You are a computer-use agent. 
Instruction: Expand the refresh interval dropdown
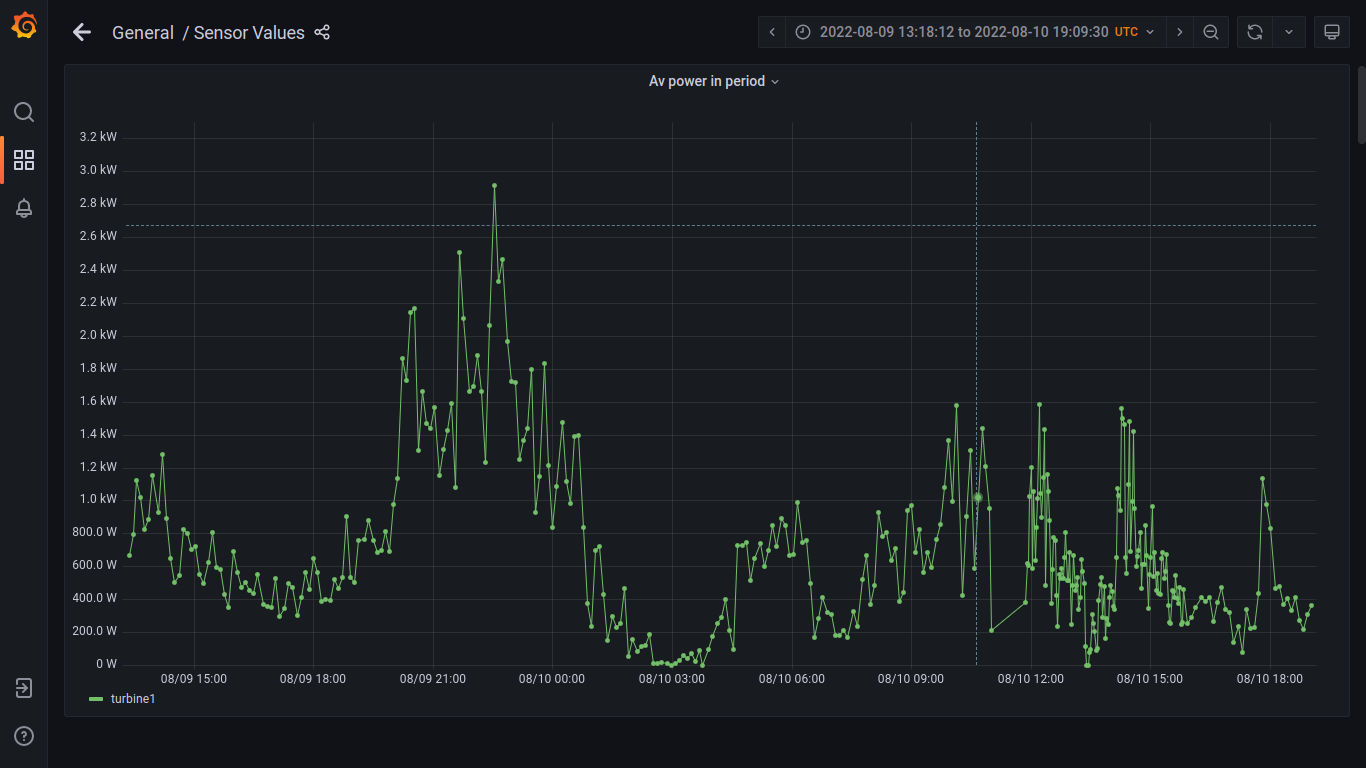click(1289, 32)
